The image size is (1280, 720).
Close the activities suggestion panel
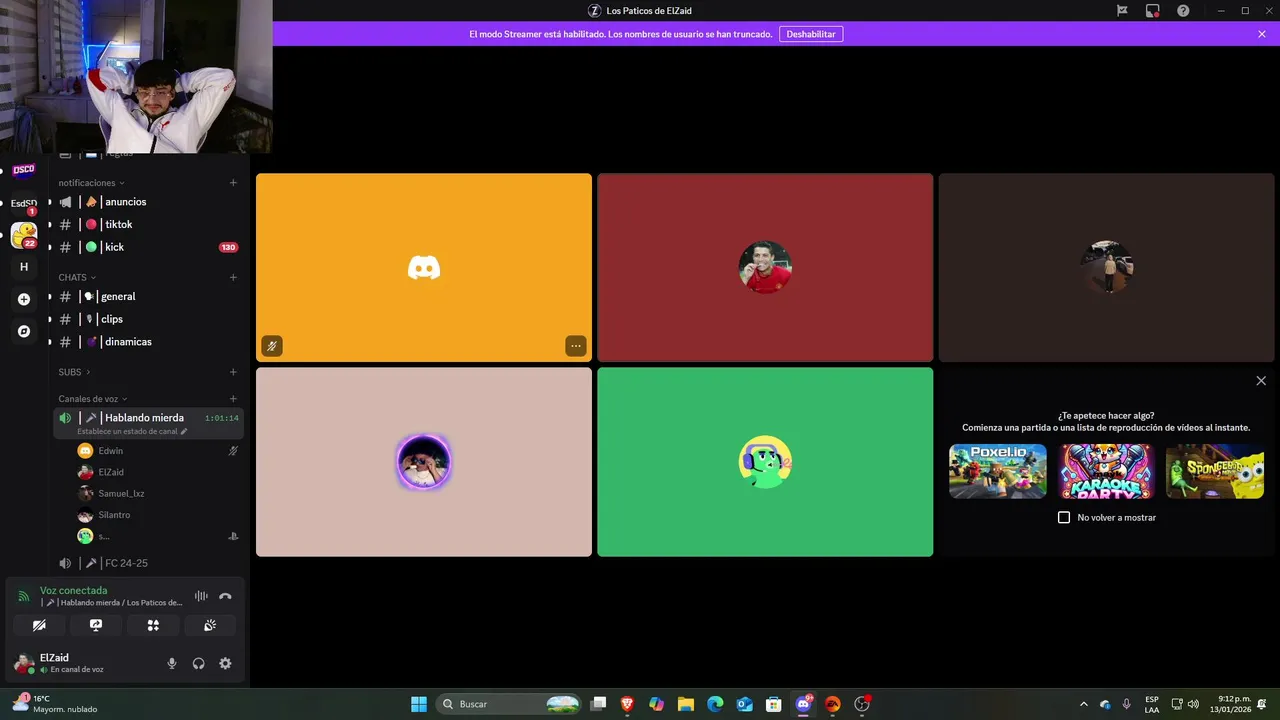coord(1261,381)
